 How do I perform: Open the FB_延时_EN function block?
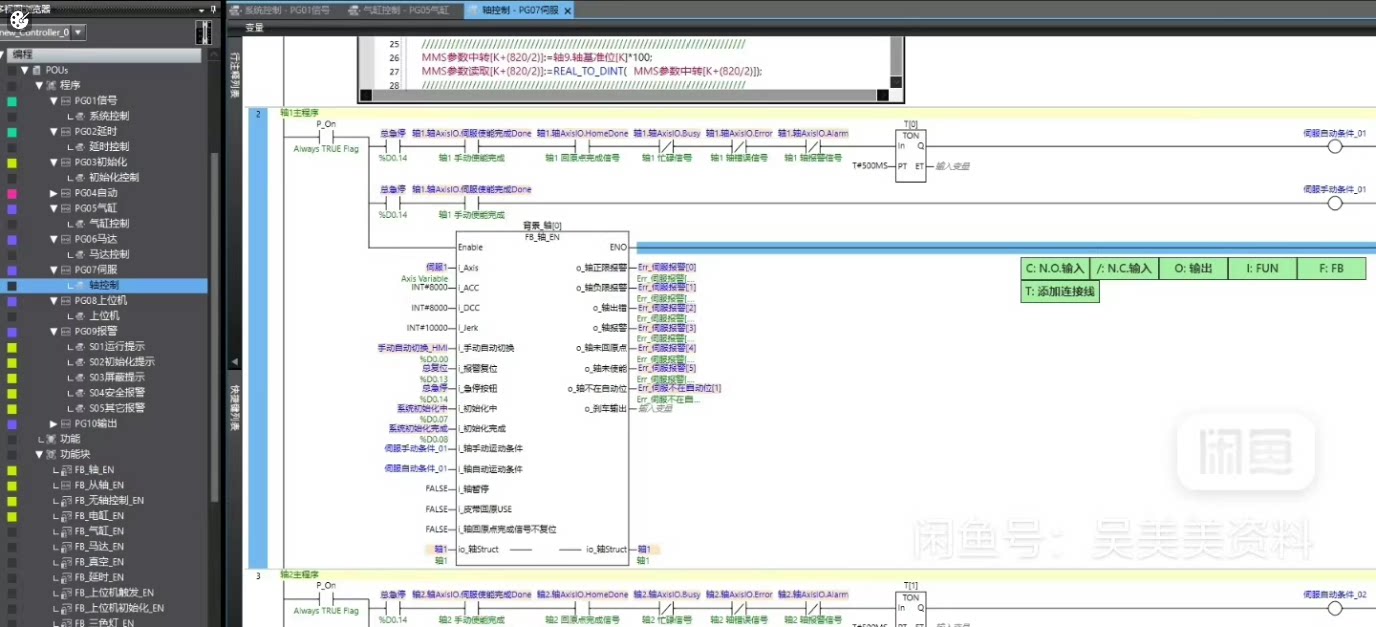pyautogui.click(x=99, y=577)
